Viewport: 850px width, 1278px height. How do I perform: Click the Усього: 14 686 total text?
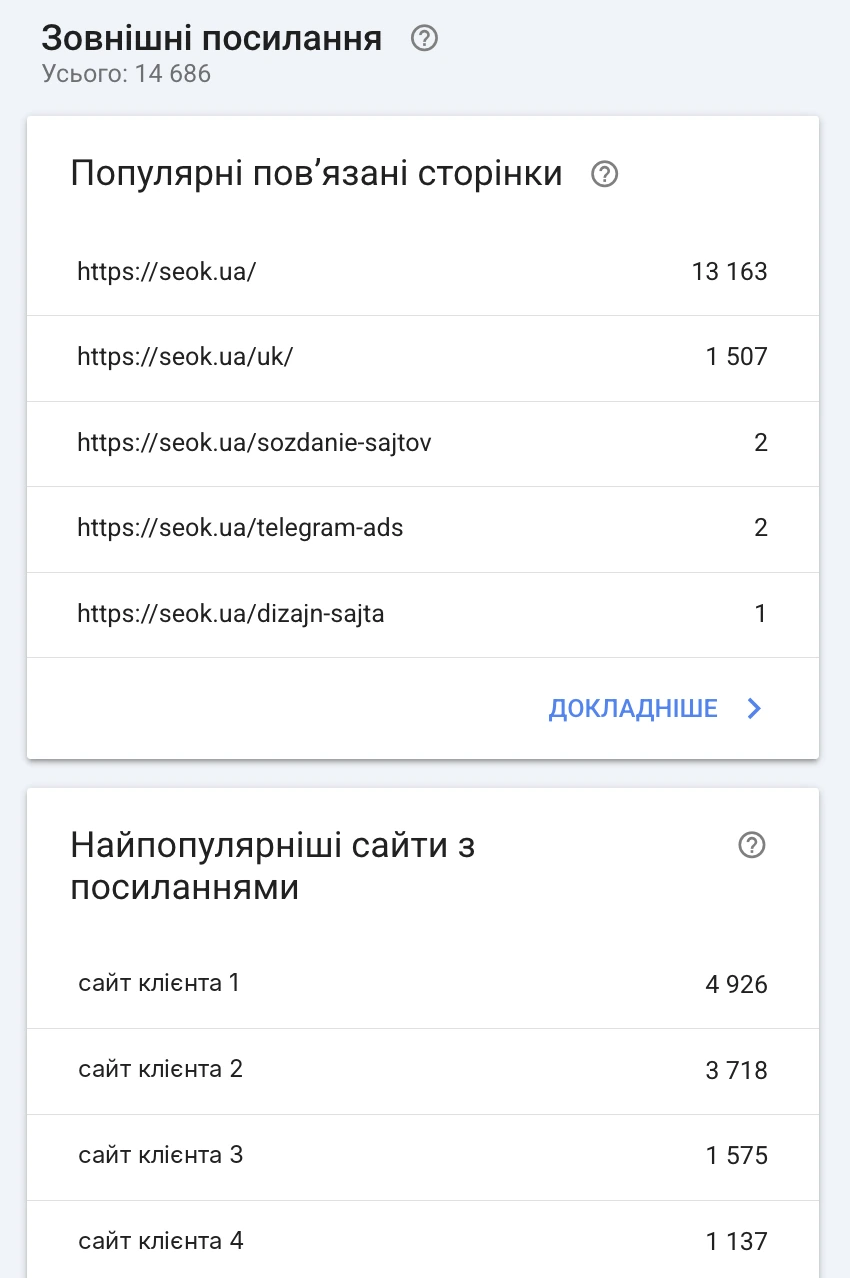click(126, 74)
